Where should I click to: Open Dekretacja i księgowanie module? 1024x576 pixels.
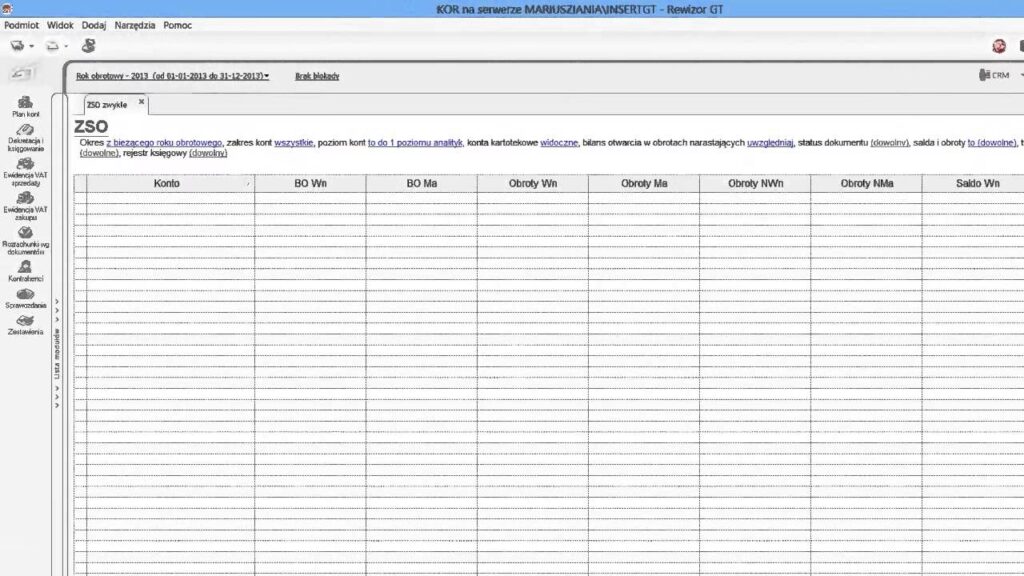[26, 139]
